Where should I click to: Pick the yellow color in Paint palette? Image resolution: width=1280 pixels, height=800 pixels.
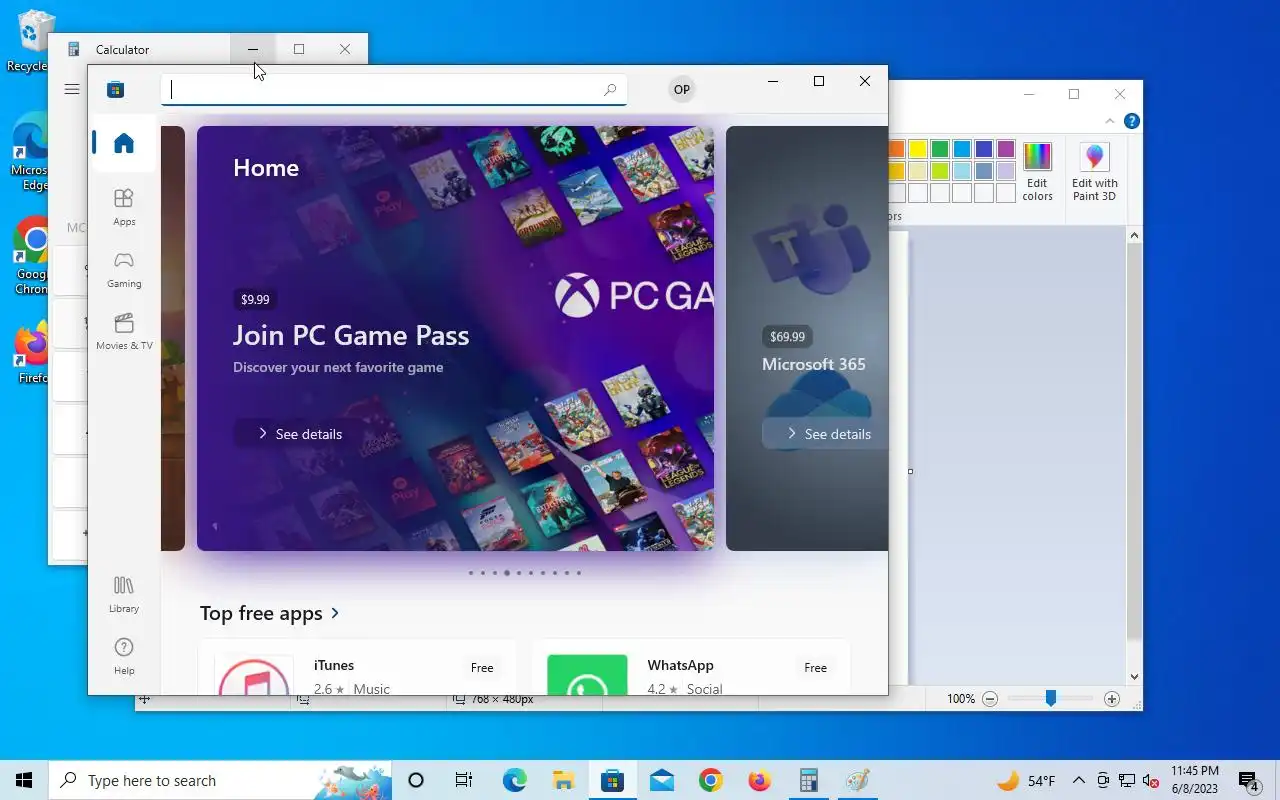(x=918, y=149)
